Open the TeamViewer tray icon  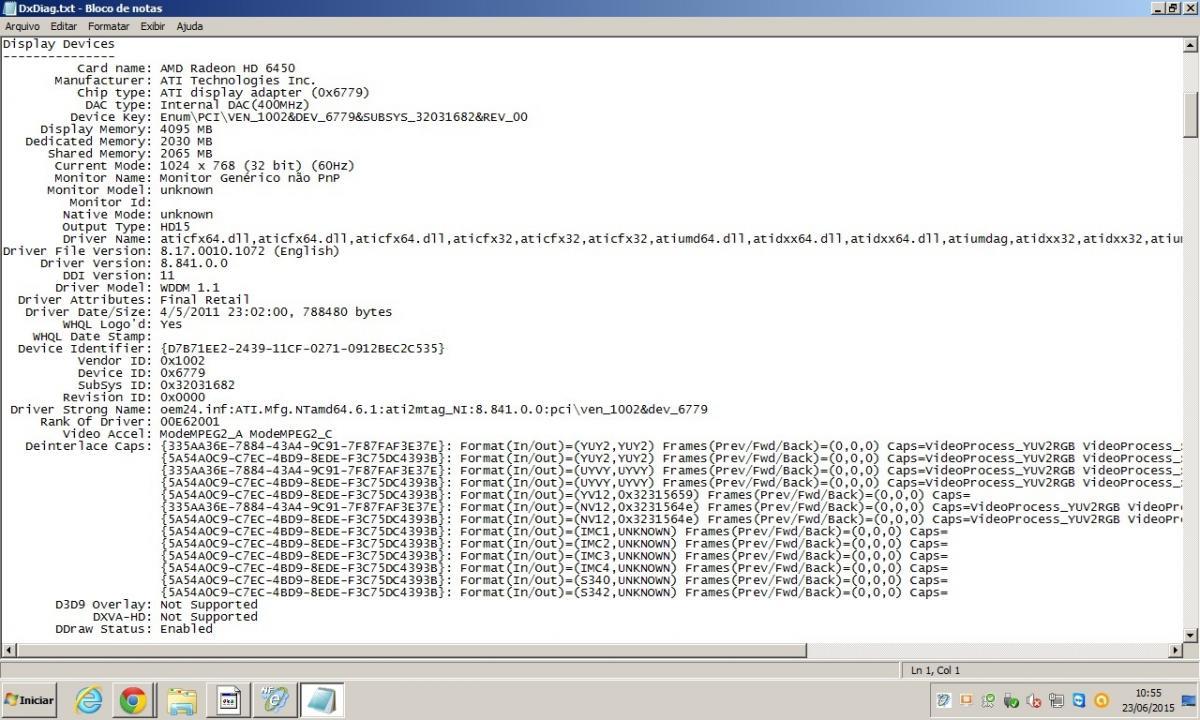click(x=1079, y=701)
